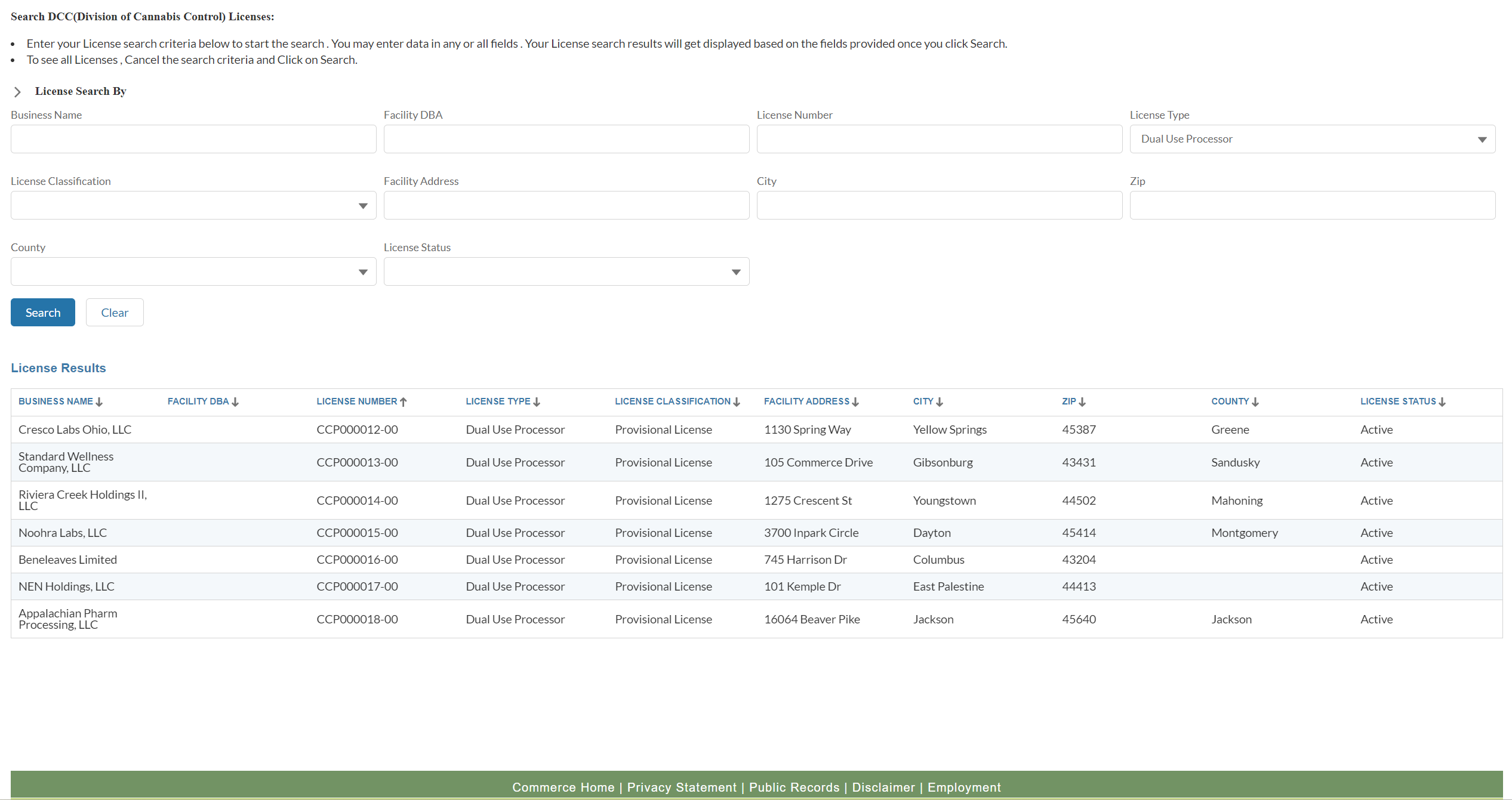The height and width of the screenshot is (800, 1512).
Task: Click the Facility DBA input field
Action: click(566, 139)
